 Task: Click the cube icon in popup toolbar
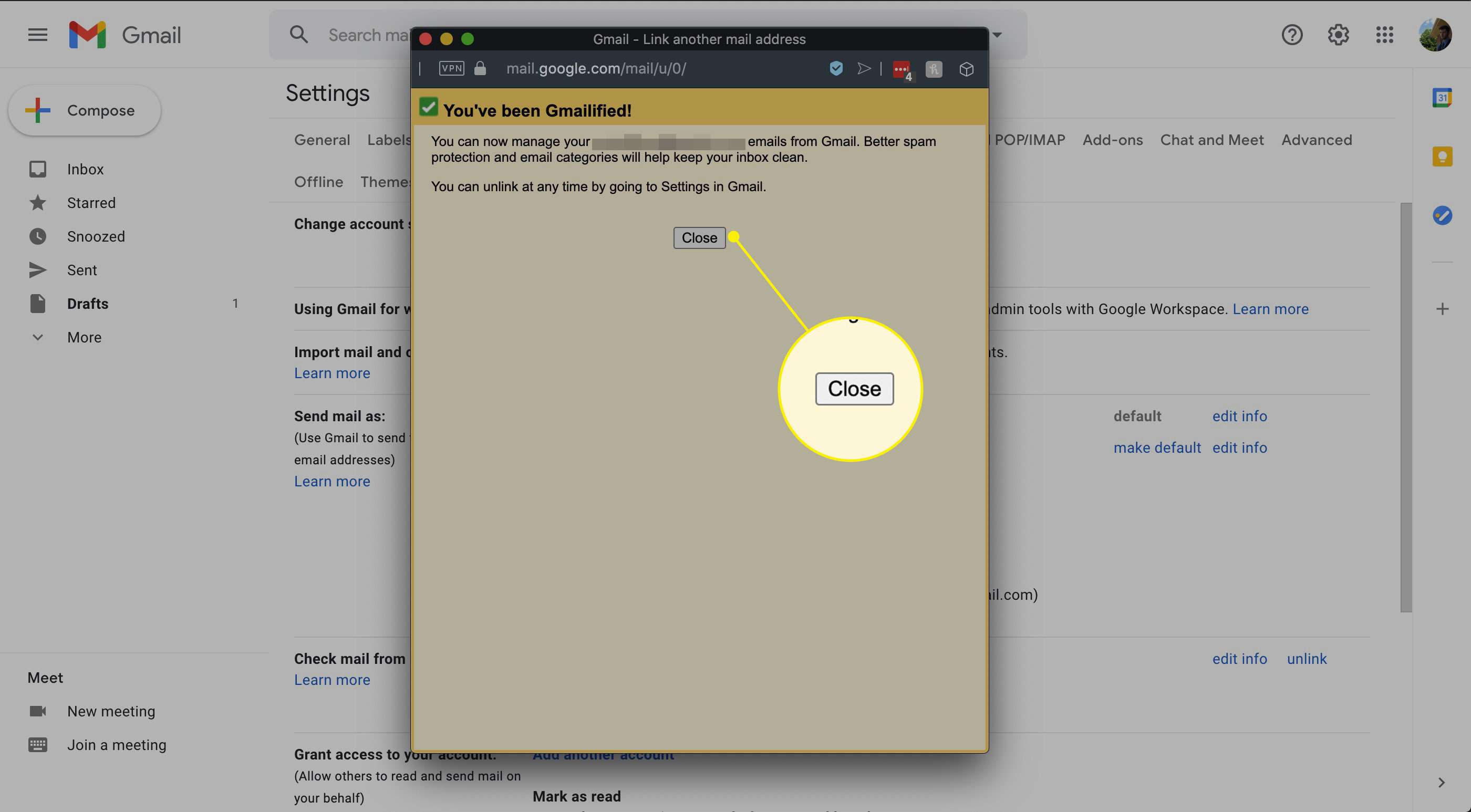(x=966, y=69)
